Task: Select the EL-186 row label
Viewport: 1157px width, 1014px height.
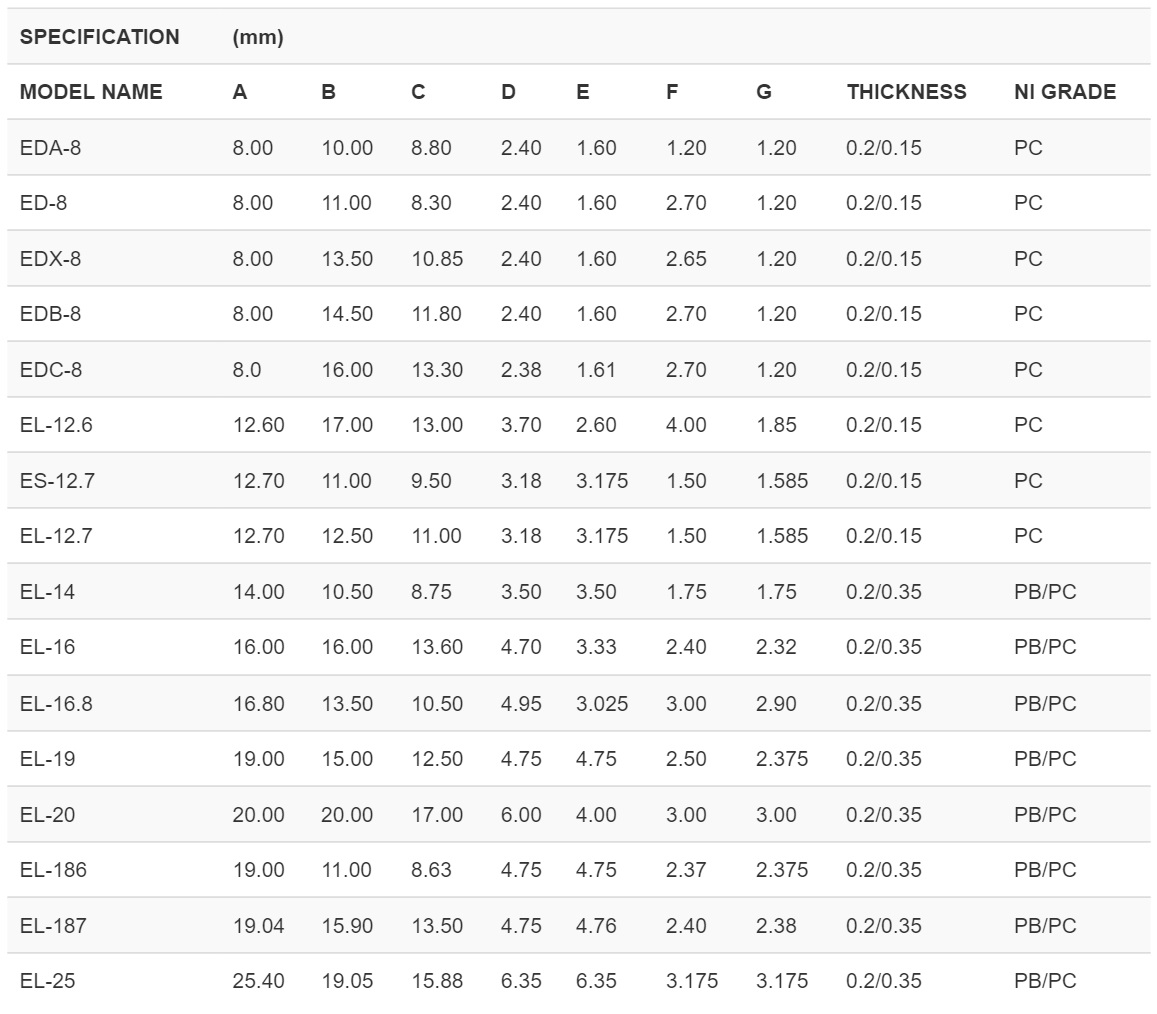Action: point(53,870)
